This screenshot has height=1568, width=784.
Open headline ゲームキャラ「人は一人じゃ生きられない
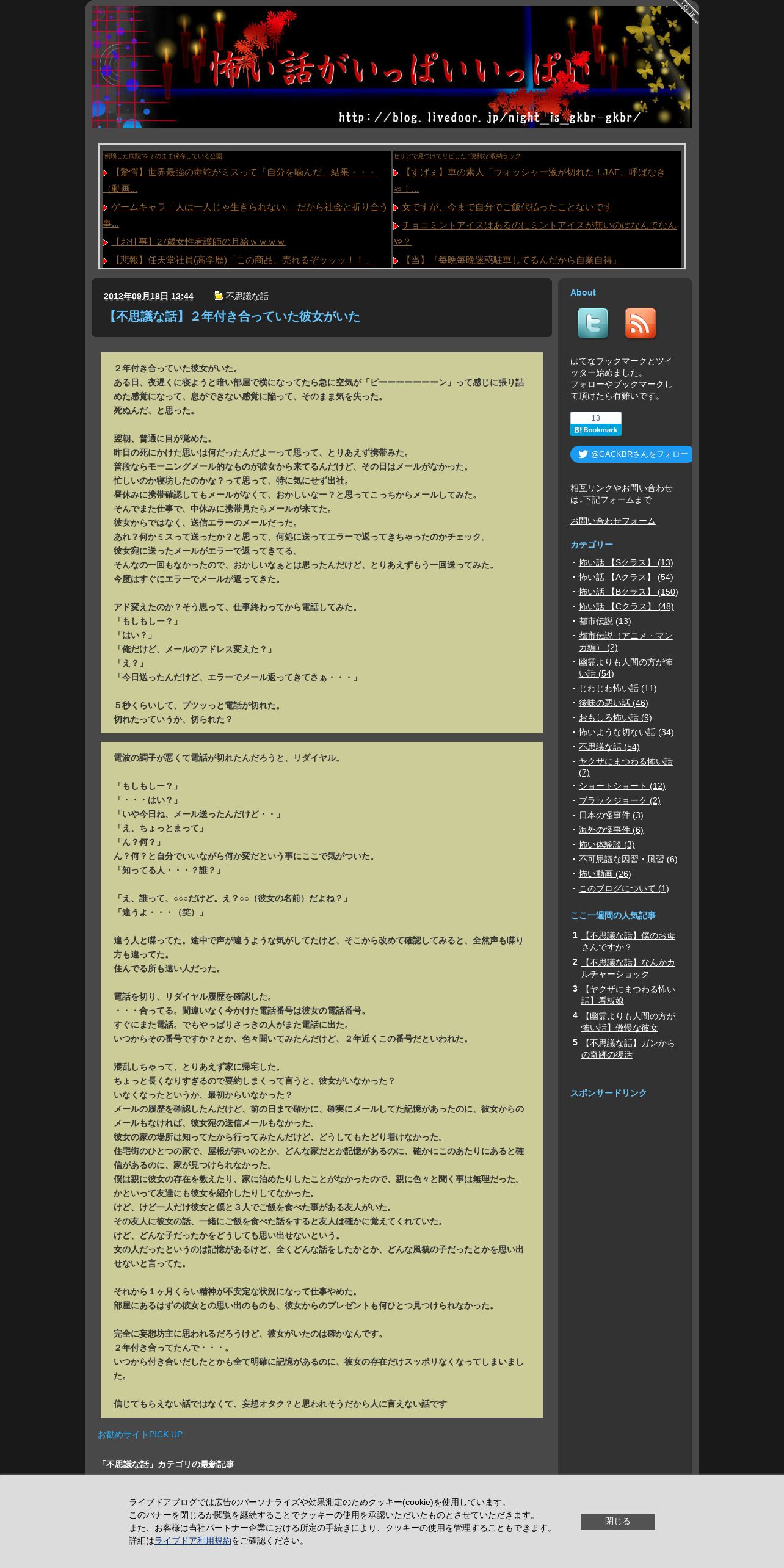click(x=245, y=215)
